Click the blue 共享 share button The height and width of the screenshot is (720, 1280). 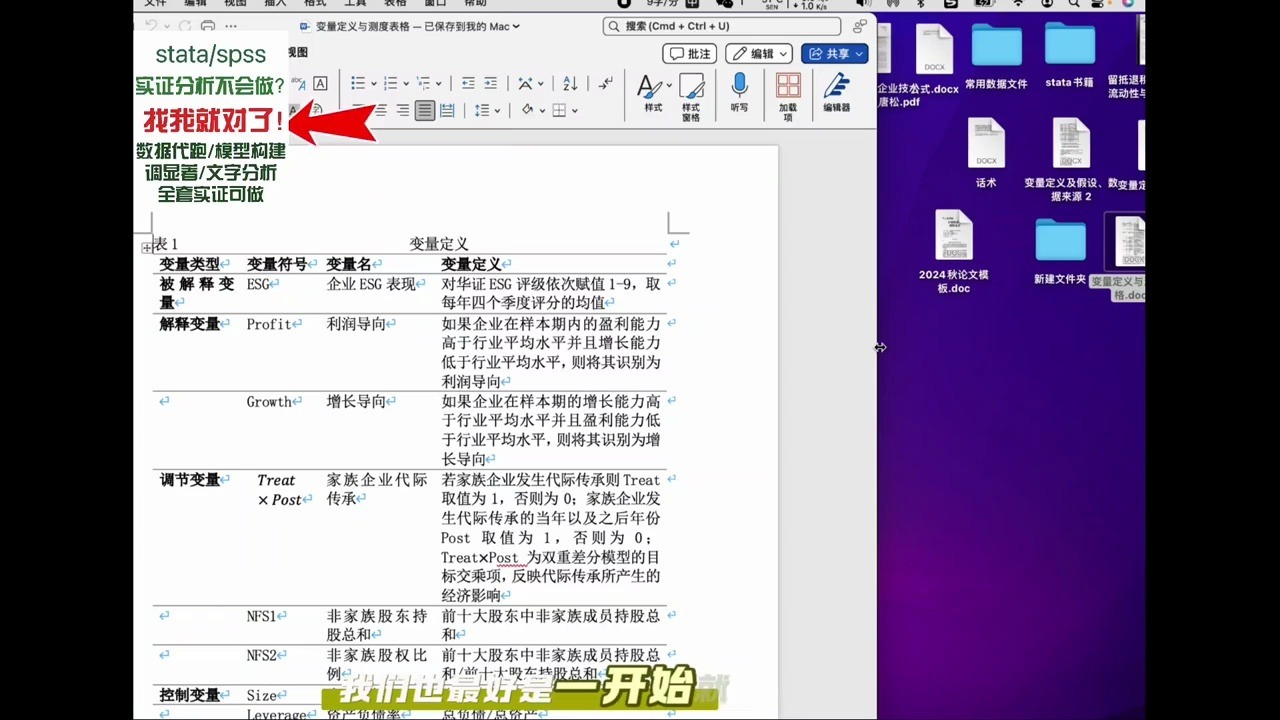pyautogui.click(x=834, y=54)
